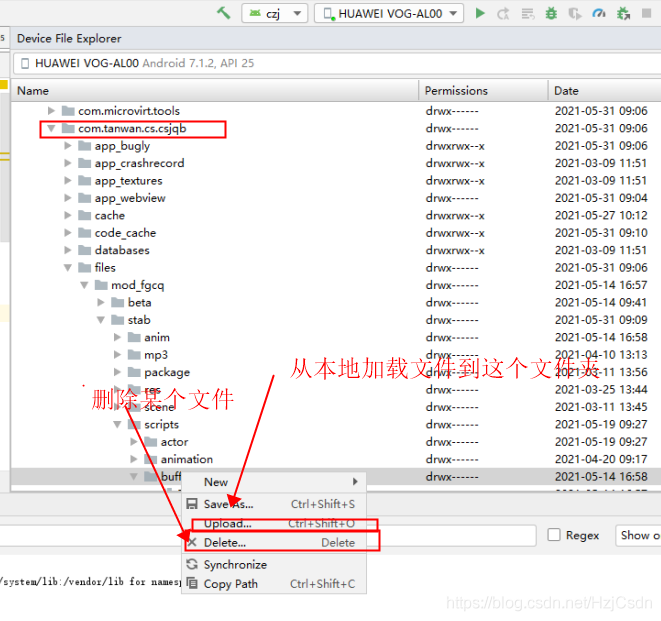Screen dimensions: 661x621
Task: Select the animation folder
Action: (x=186, y=459)
